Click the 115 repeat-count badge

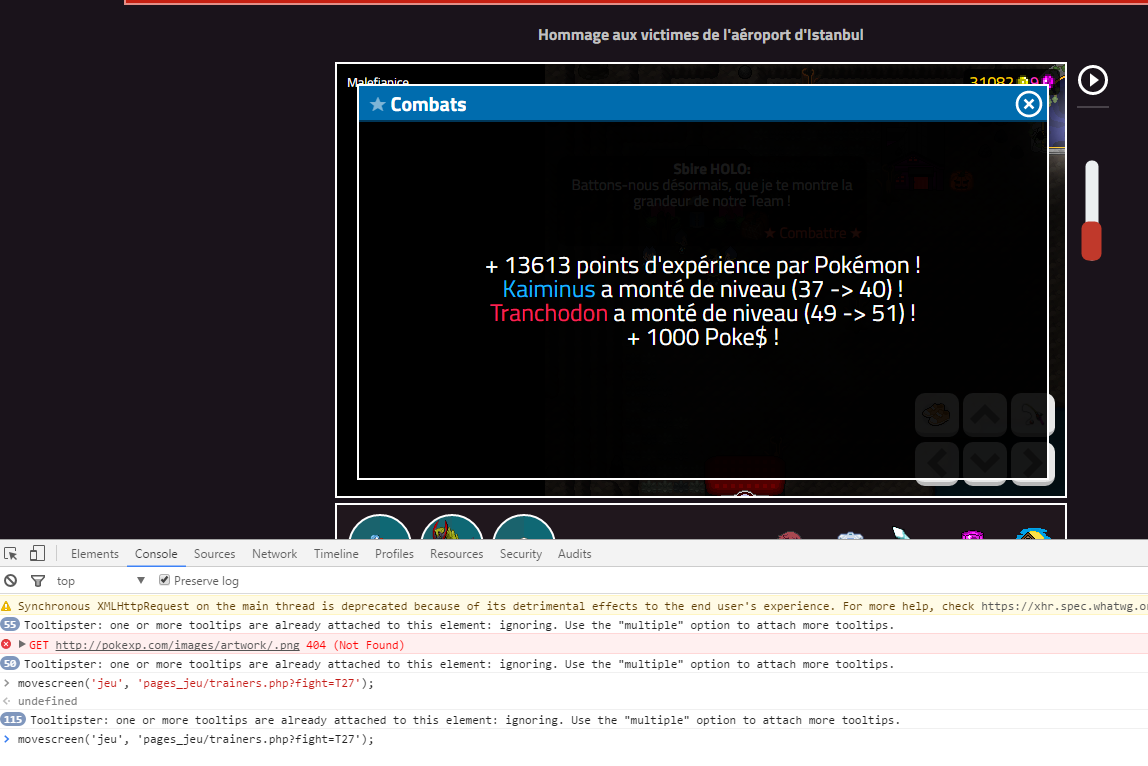13,720
